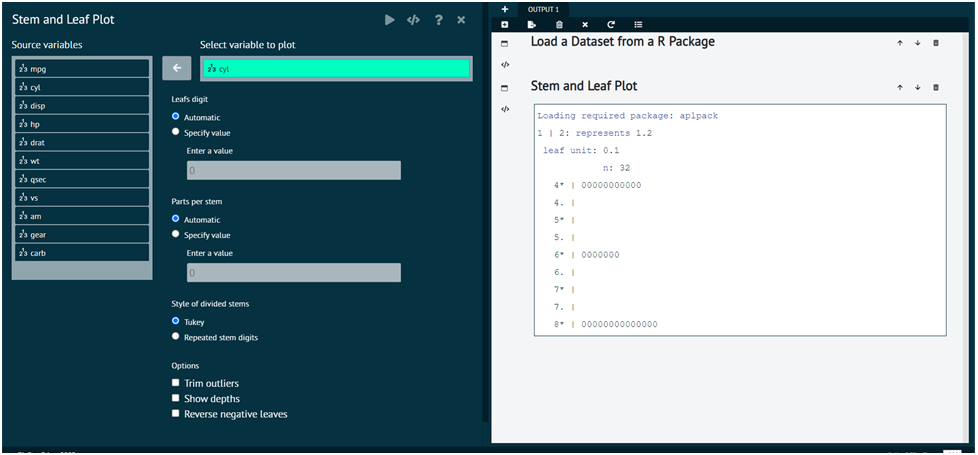Click the 'leaf unit: 0.1' line
This screenshot has width=978, height=455.
pos(581,150)
